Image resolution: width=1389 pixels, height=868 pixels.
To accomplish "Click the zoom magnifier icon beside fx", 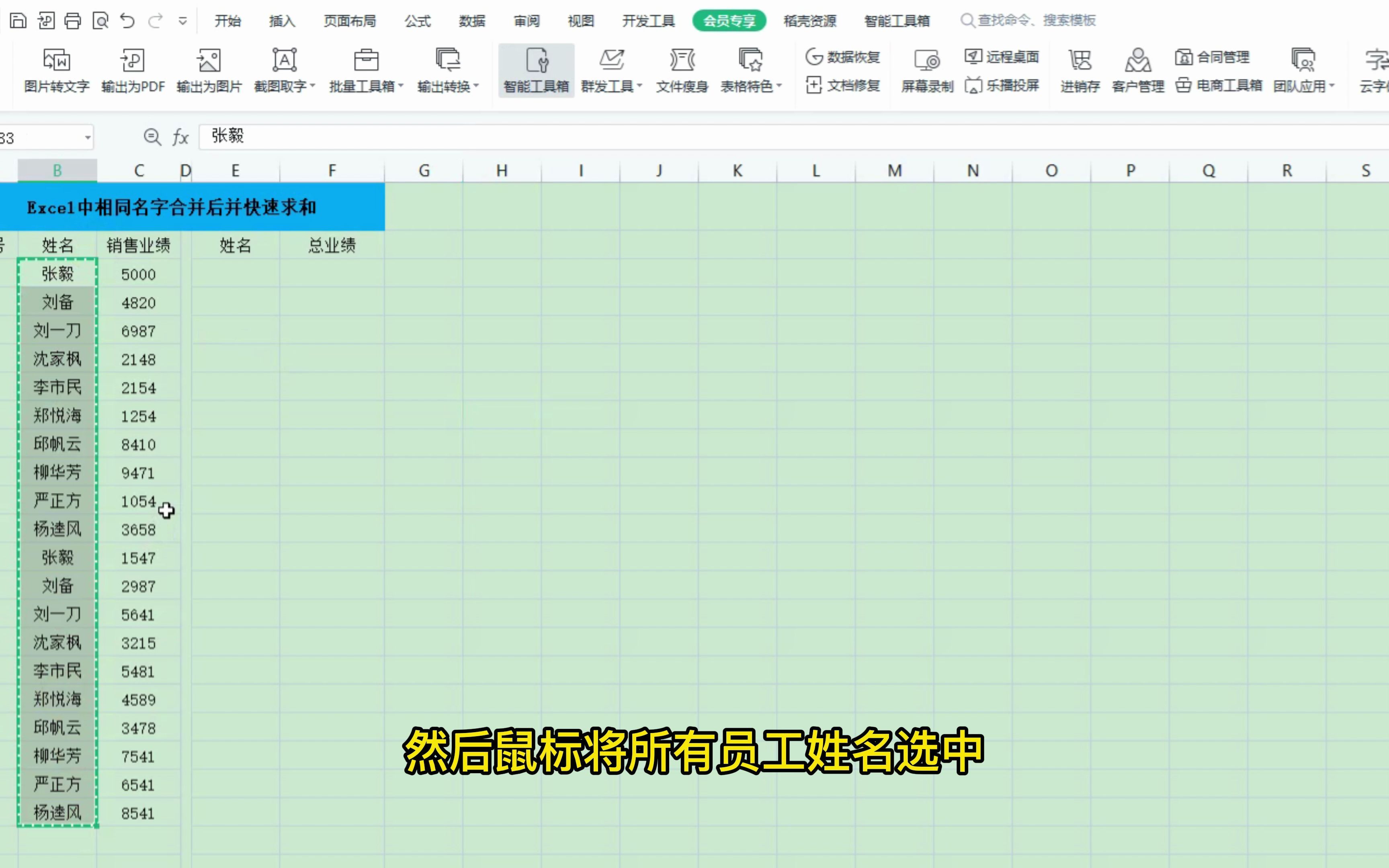I will click(152, 137).
